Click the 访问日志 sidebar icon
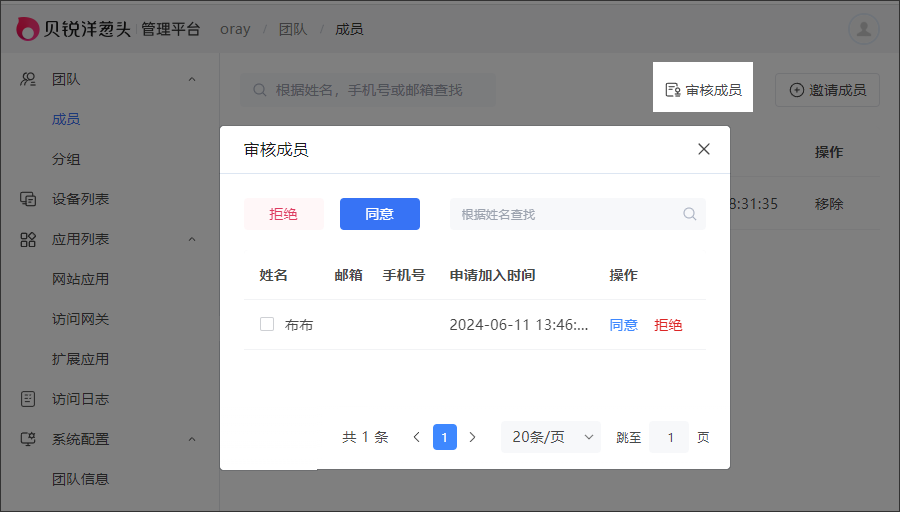Viewport: 900px width, 512px height. pos(28,399)
